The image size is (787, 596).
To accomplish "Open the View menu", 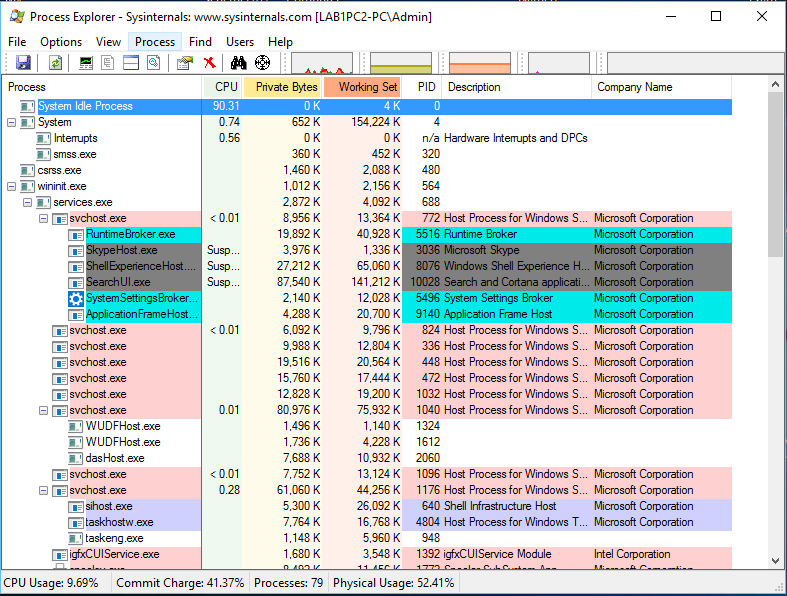I will [108, 42].
